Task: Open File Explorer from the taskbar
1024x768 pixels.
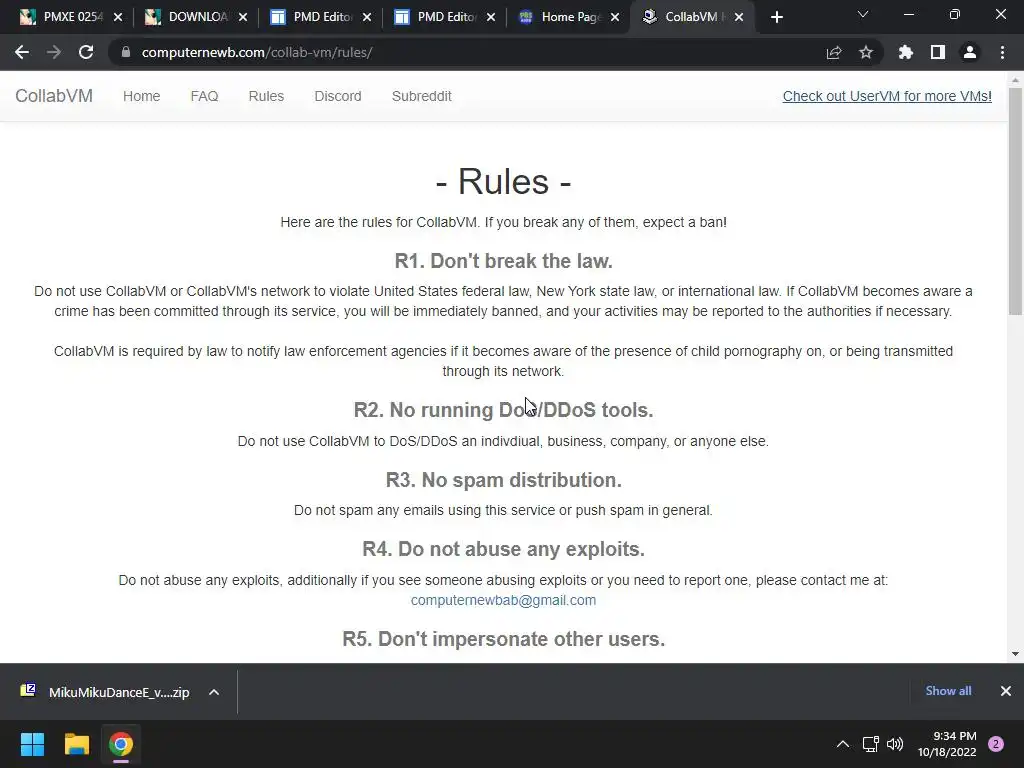Action: click(76, 744)
